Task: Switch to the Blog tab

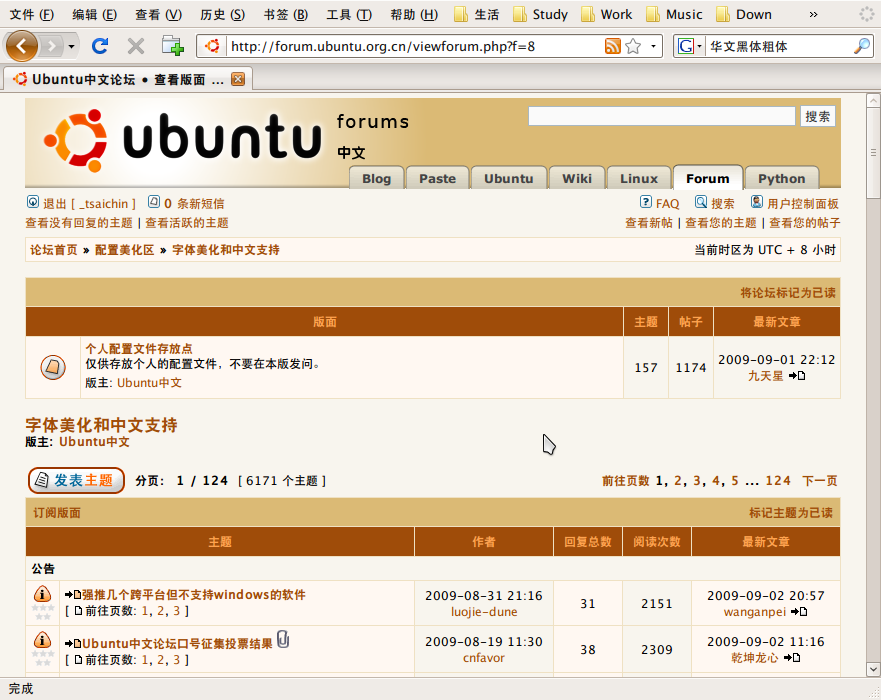Action: (x=376, y=178)
